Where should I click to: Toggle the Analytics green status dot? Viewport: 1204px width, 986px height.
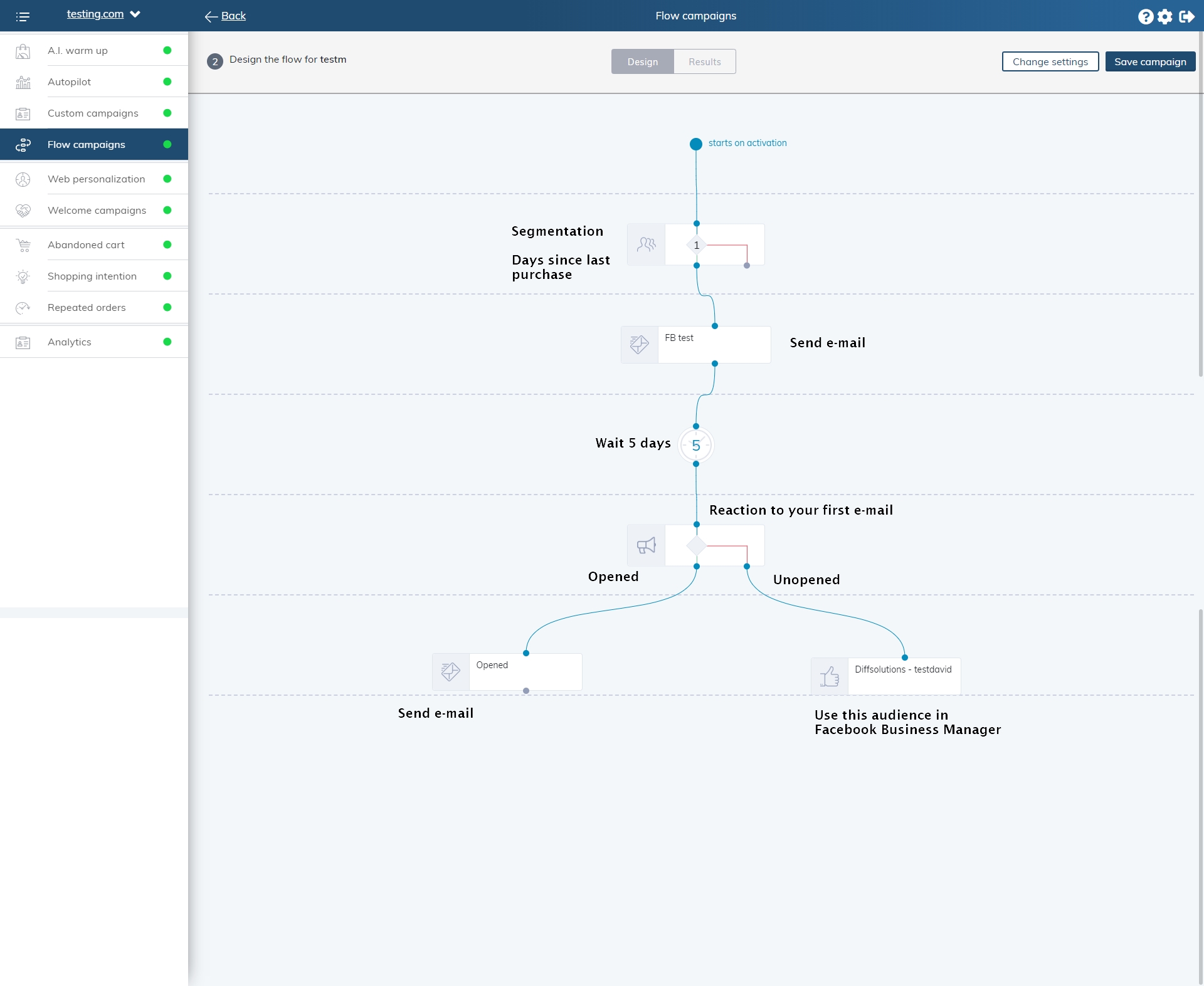click(x=167, y=342)
